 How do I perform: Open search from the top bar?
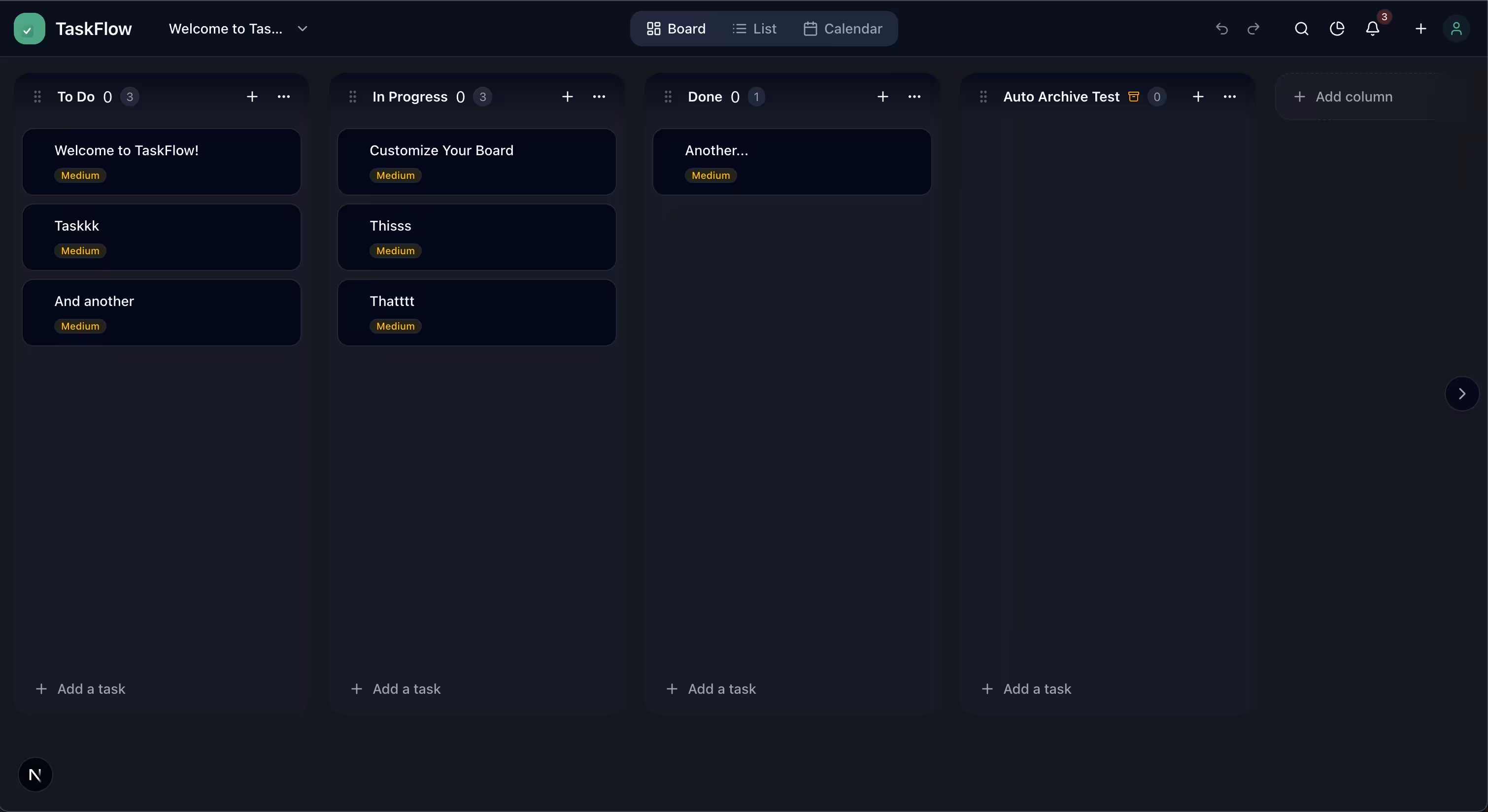(1301, 28)
